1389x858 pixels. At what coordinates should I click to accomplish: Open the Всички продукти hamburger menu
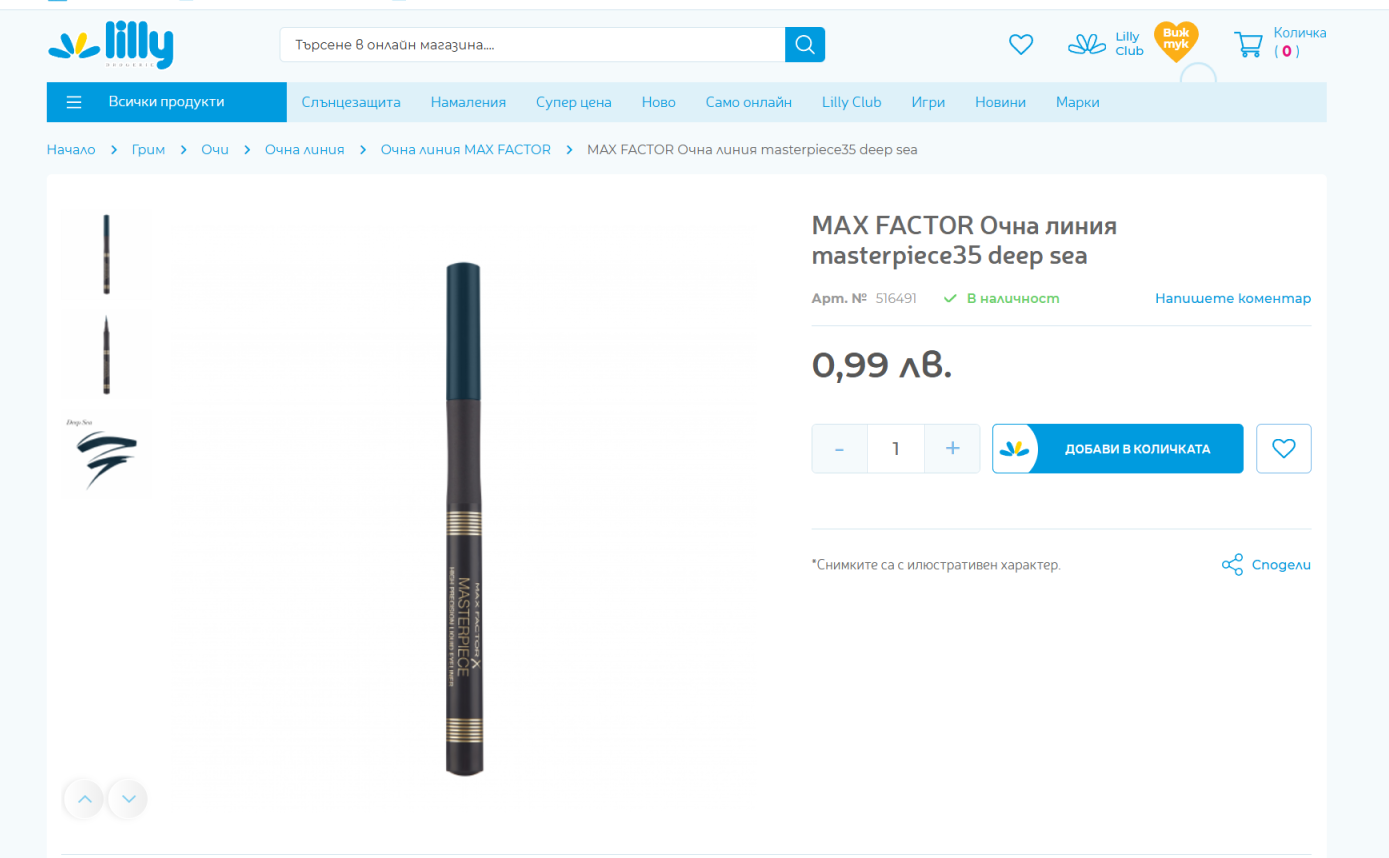pos(74,102)
